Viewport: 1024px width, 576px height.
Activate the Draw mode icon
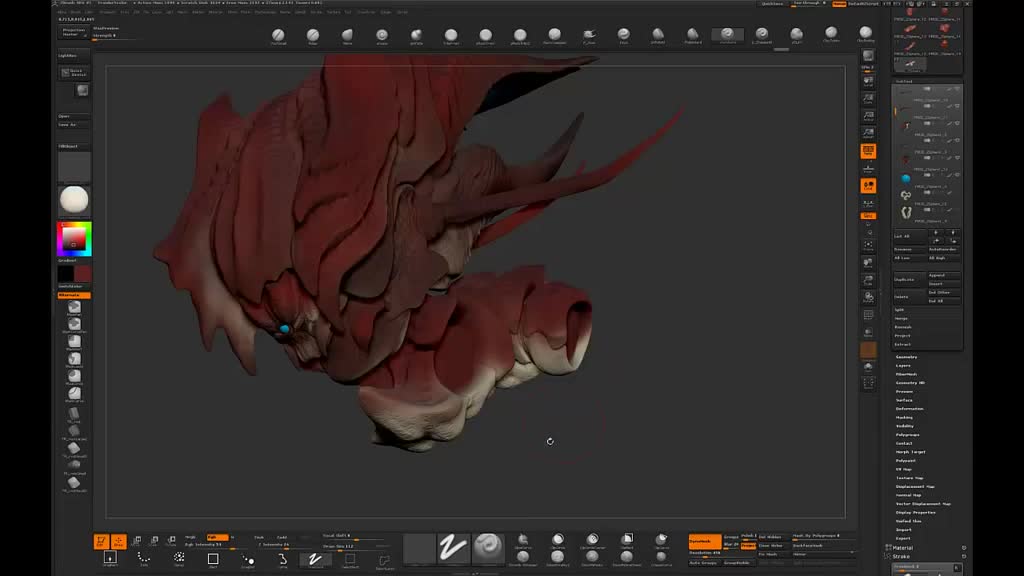point(118,541)
